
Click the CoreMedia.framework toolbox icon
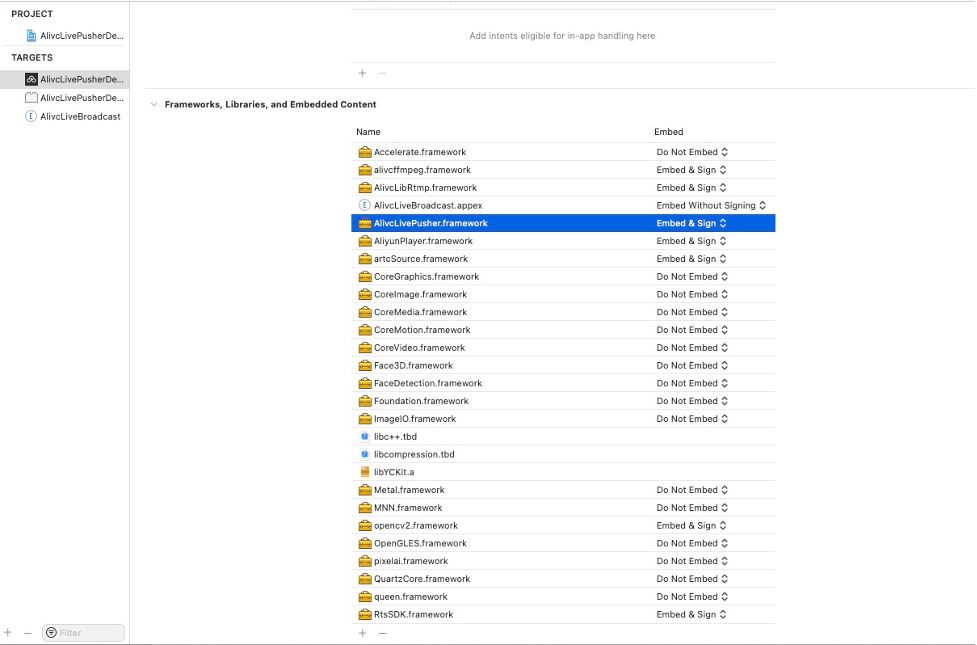365,312
